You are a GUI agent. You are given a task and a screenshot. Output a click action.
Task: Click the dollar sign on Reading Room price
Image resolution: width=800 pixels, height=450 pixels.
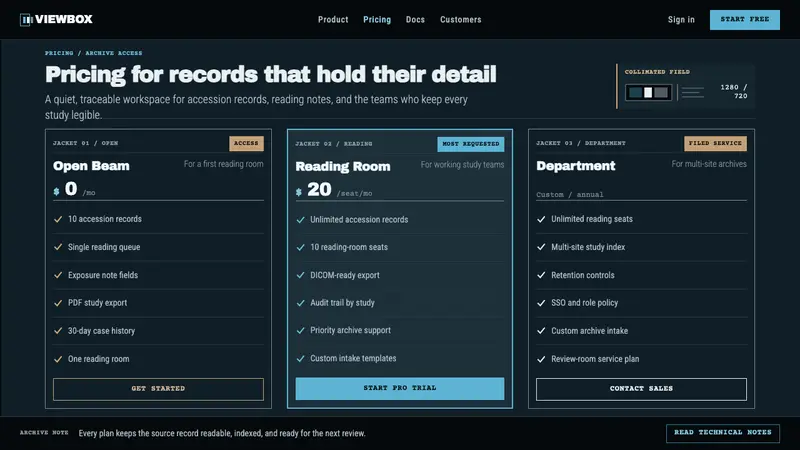(298, 192)
